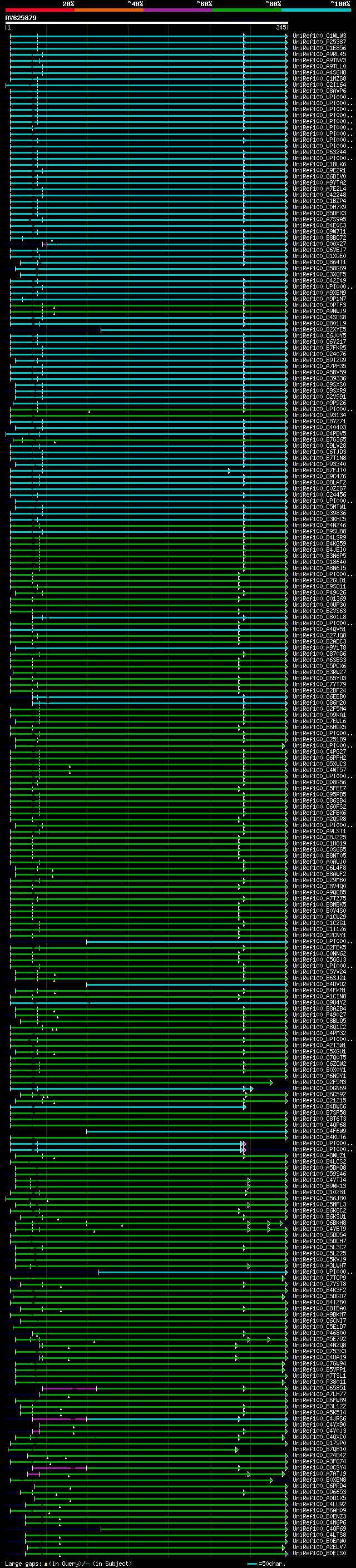Select hit UniRef100_A9NWJ9
356x1568 pixels.
pyautogui.click(x=319, y=311)
